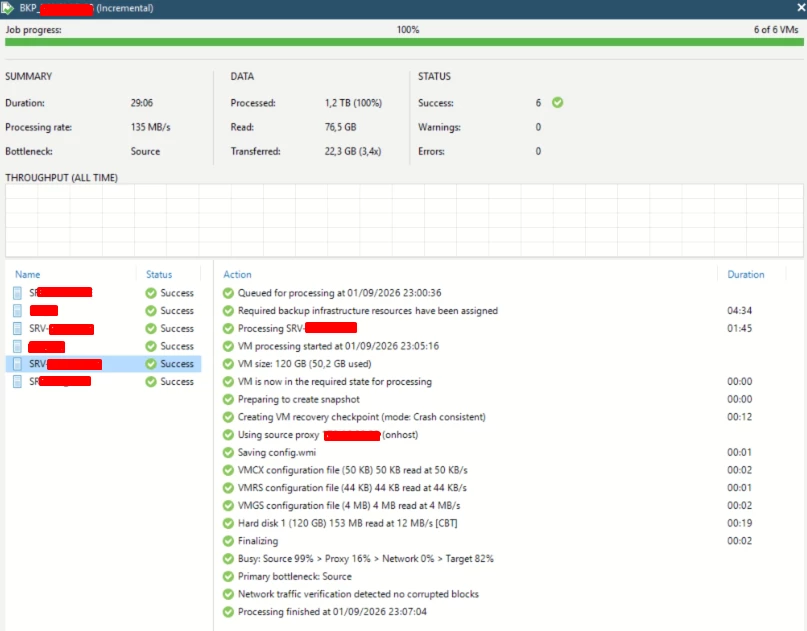Screen dimensions: 807x631
Task: Click the Duration column header
Action: [746, 274]
